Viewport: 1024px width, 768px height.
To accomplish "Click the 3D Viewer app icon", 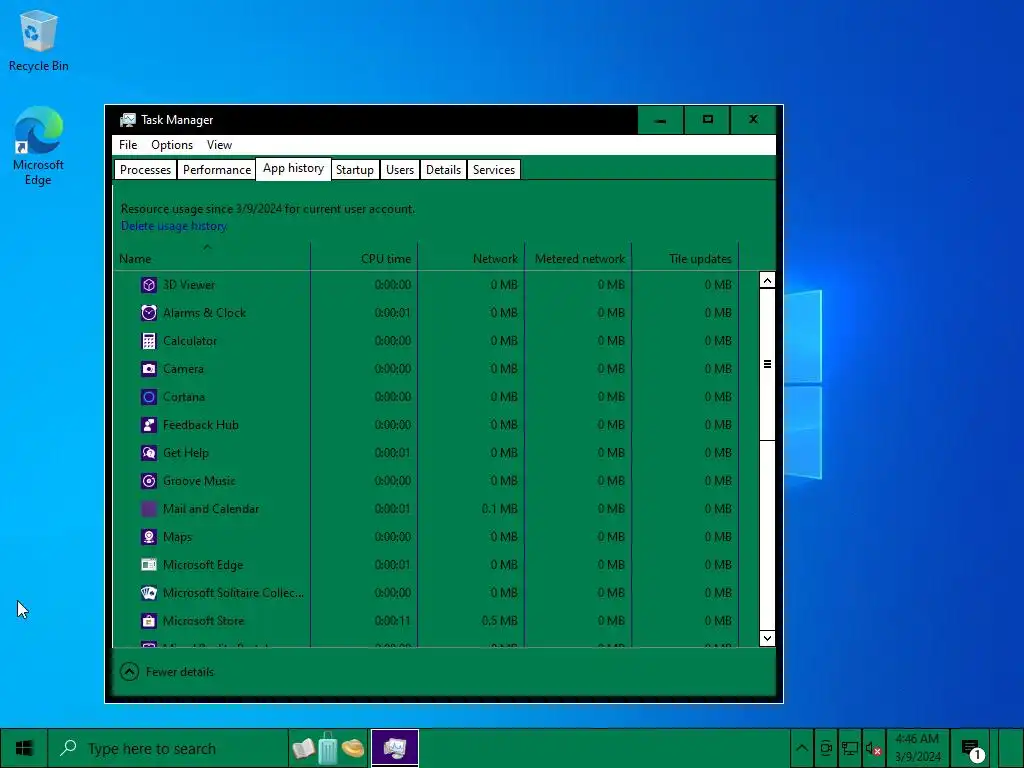I will pyautogui.click(x=149, y=285).
